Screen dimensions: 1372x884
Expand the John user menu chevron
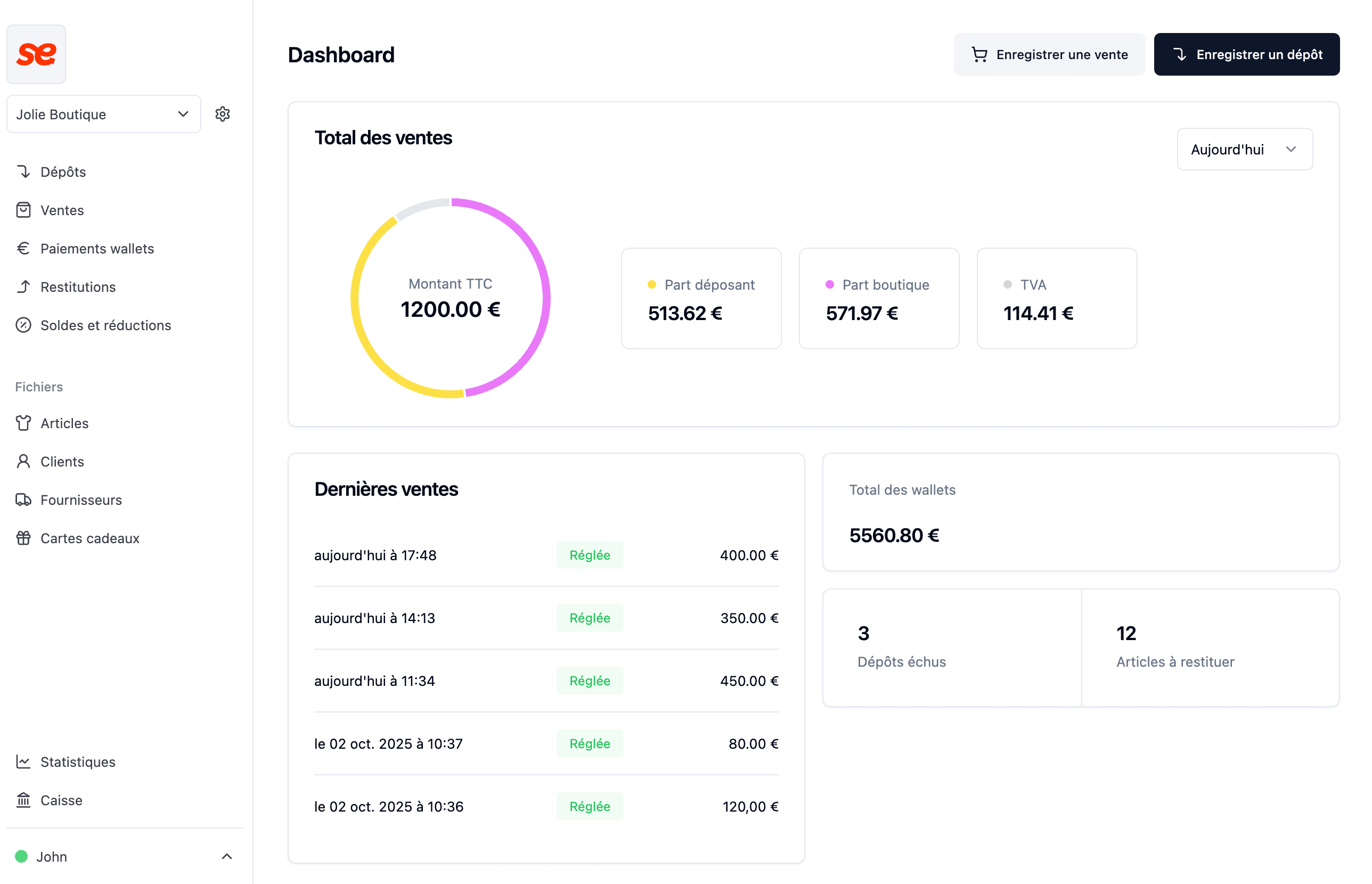tap(227, 856)
